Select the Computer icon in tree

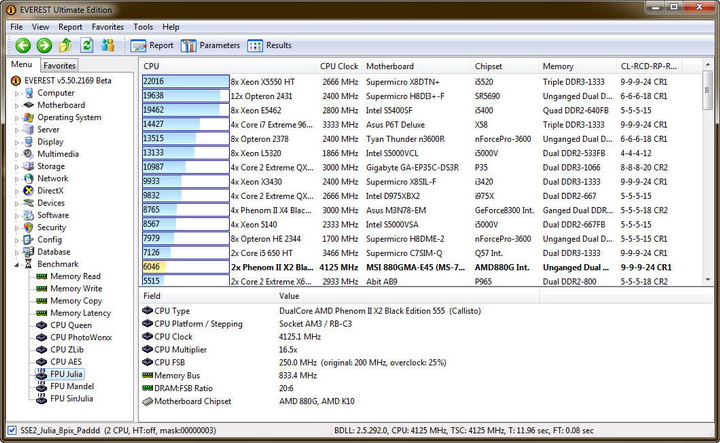(29, 93)
